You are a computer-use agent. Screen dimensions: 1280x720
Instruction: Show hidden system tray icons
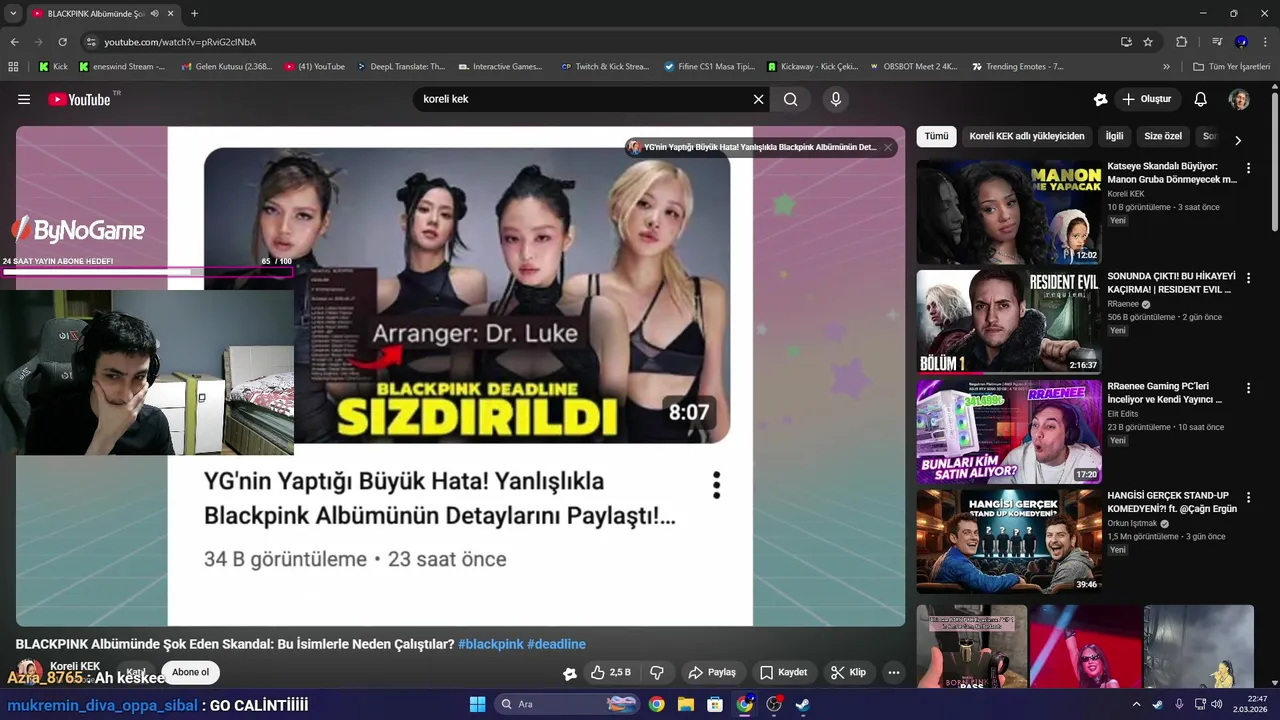tap(1136, 704)
